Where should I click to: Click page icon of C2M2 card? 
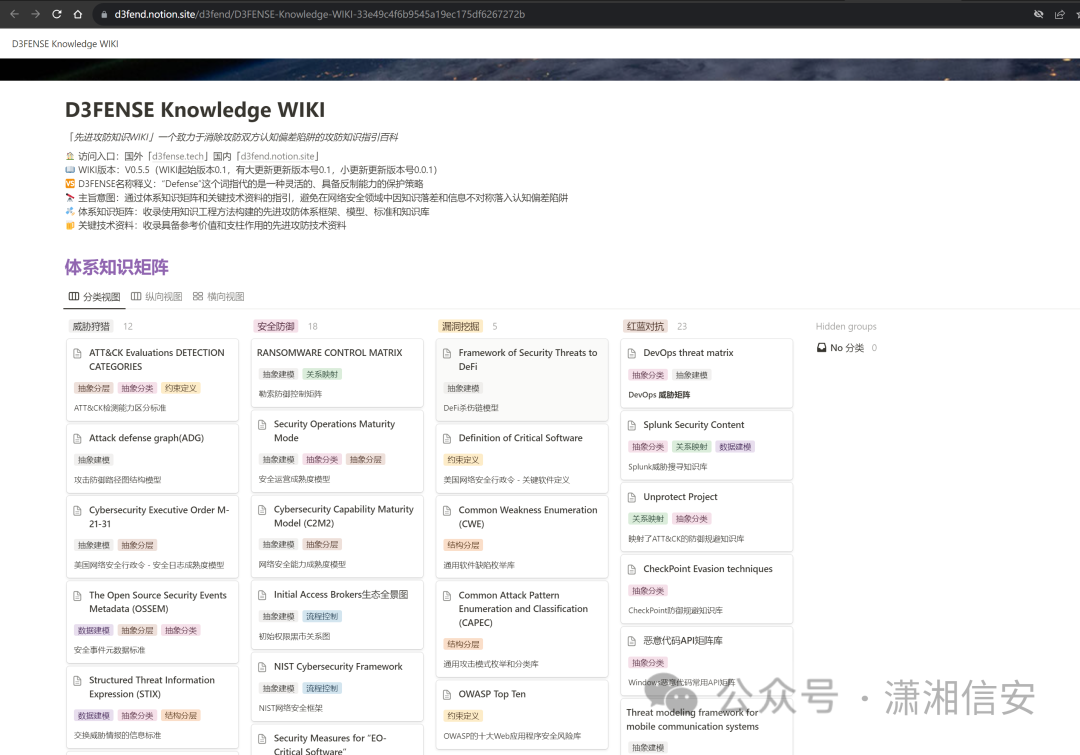click(262, 510)
